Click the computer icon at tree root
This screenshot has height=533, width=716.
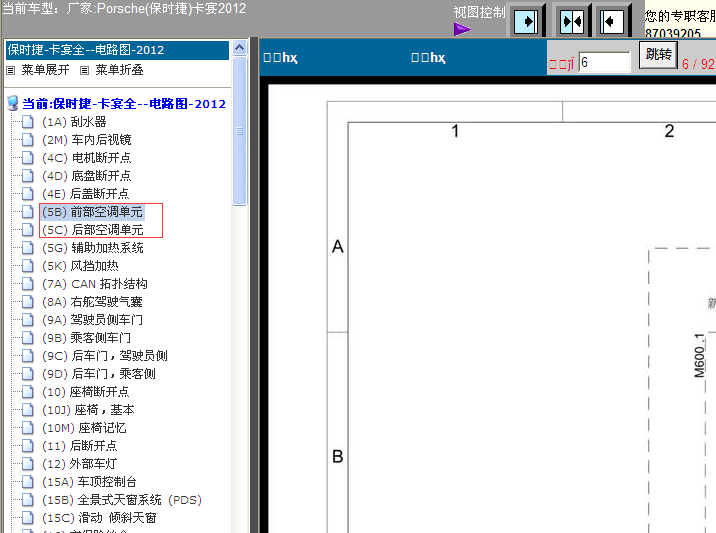tap(13, 103)
